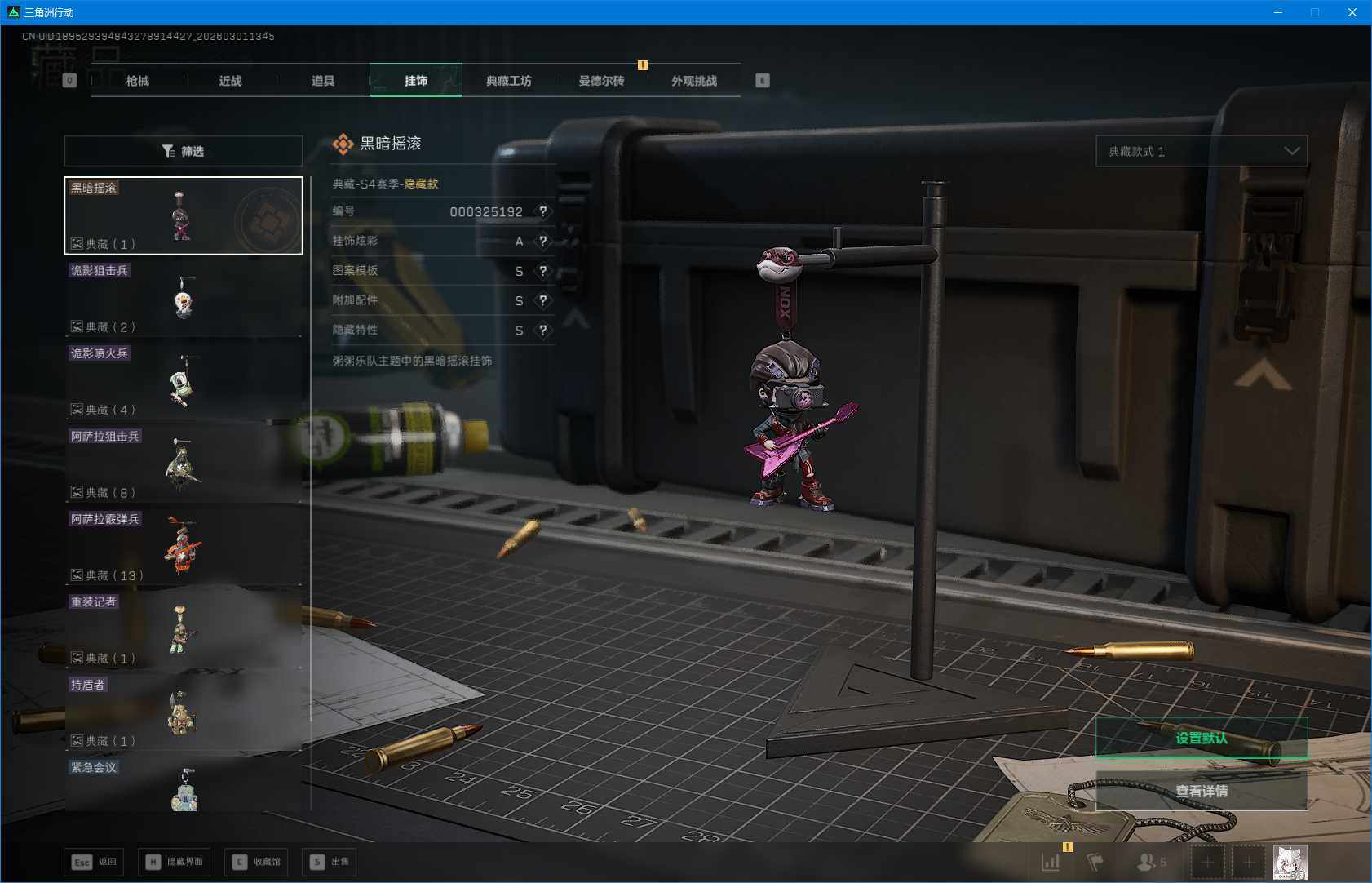Show help for 隐藏特性 grade
This screenshot has width=1372, height=883.
click(x=543, y=331)
